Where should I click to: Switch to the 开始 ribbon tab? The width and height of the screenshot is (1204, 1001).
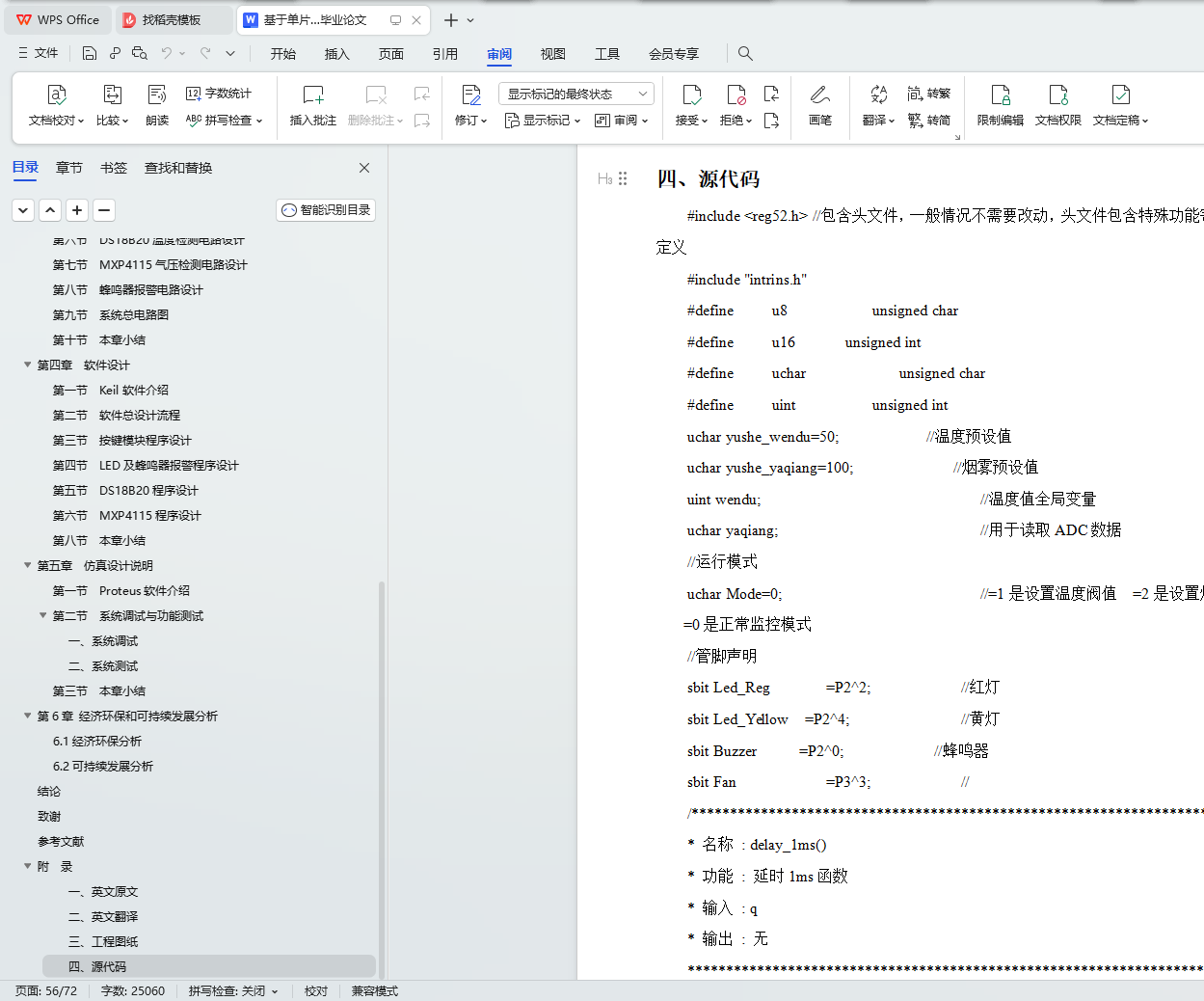pyautogui.click(x=283, y=54)
